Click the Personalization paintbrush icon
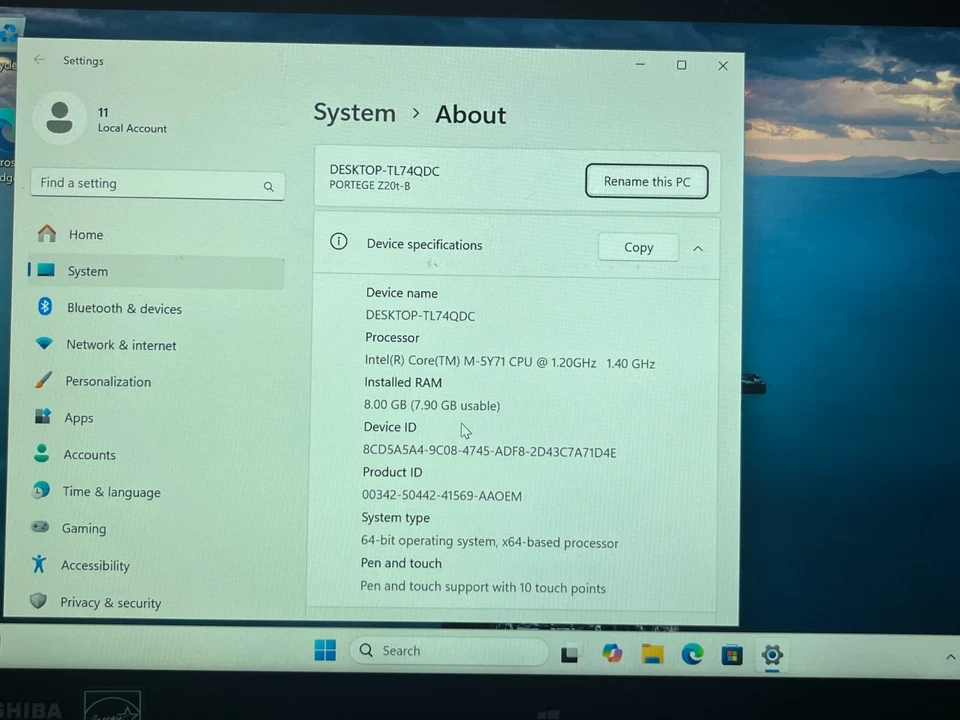This screenshot has width=960, height=720. [43, 380]
